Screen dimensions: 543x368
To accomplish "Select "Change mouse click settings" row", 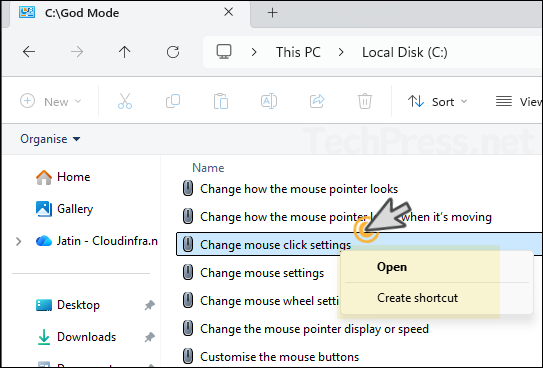I will pos(359,244).
